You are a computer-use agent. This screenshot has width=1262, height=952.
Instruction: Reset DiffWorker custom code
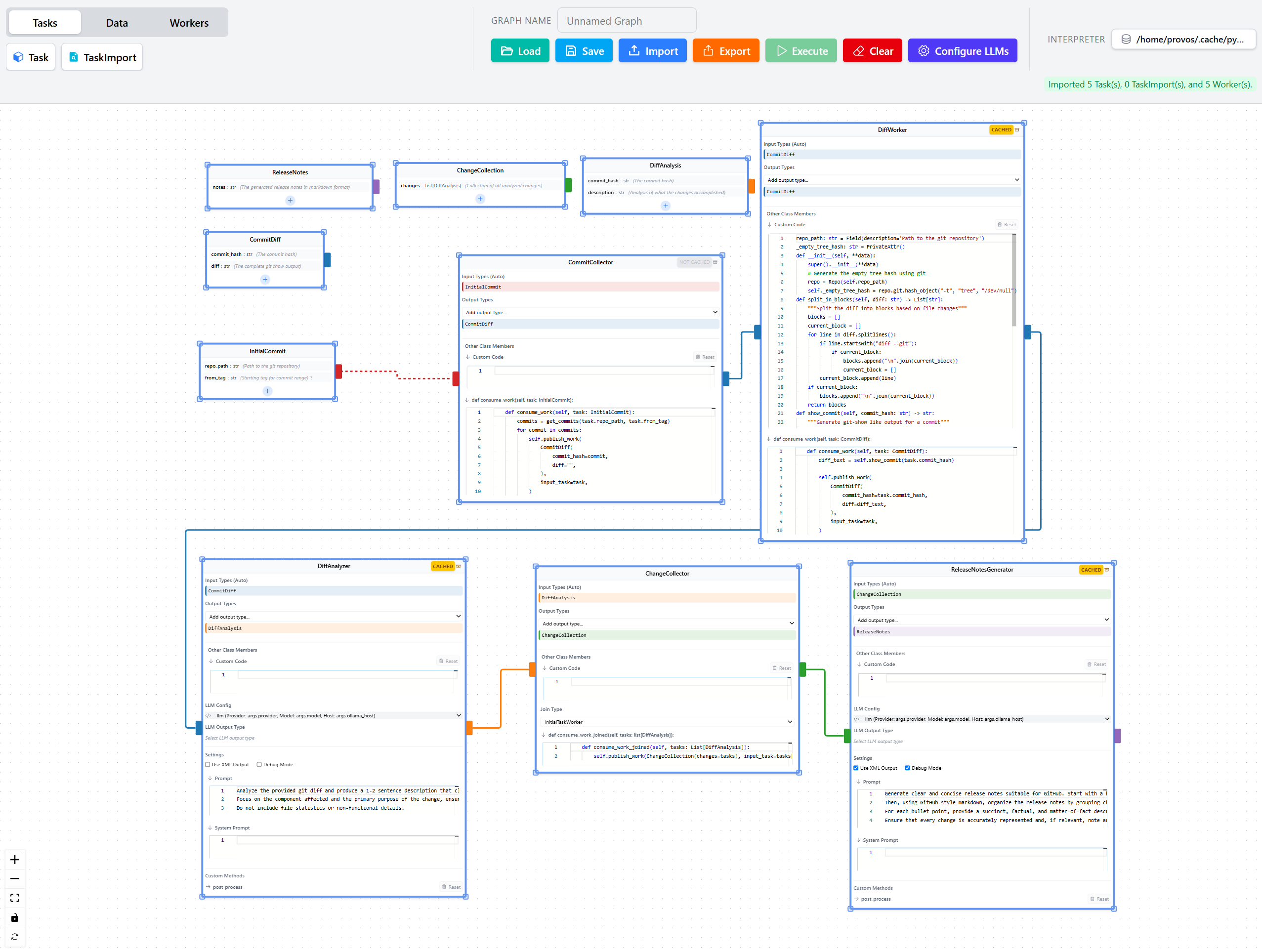[1008, 225]
